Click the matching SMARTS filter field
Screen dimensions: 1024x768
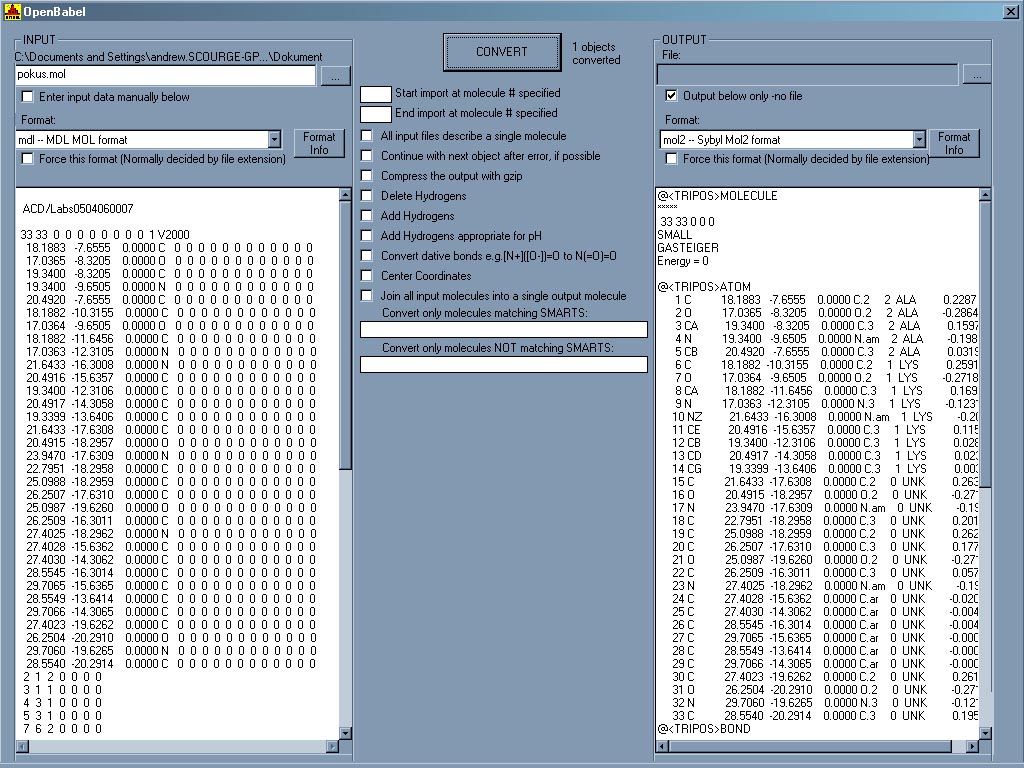pyautogui.click(x=504, y=329)
